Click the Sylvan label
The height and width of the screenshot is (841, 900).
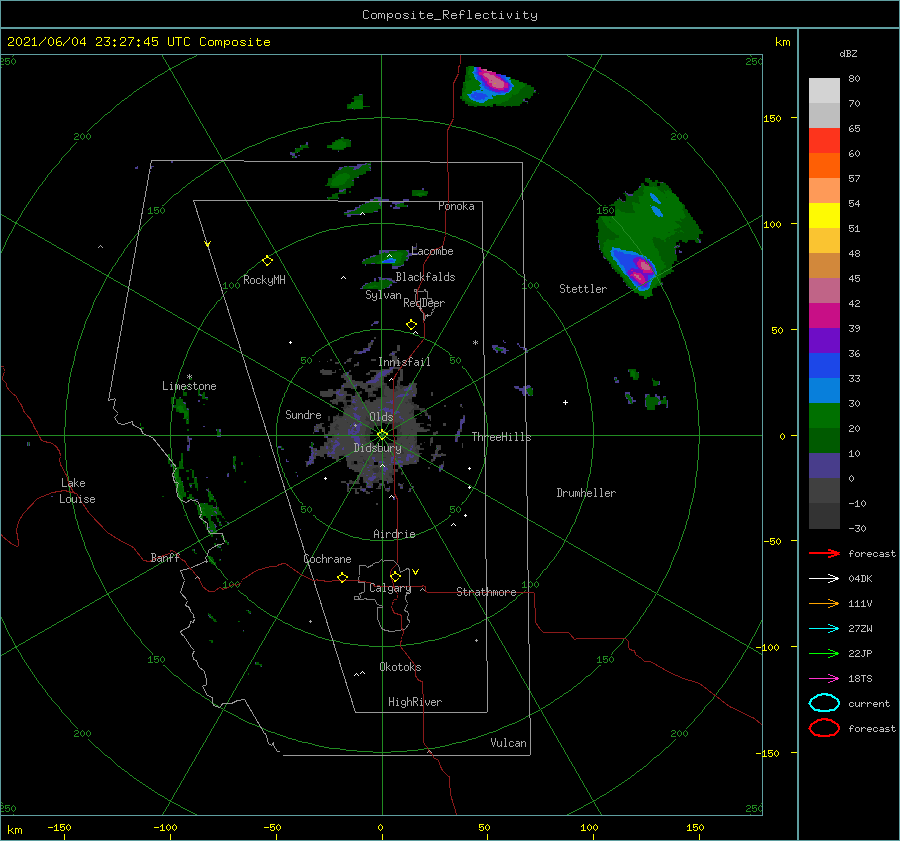[383, 295]
